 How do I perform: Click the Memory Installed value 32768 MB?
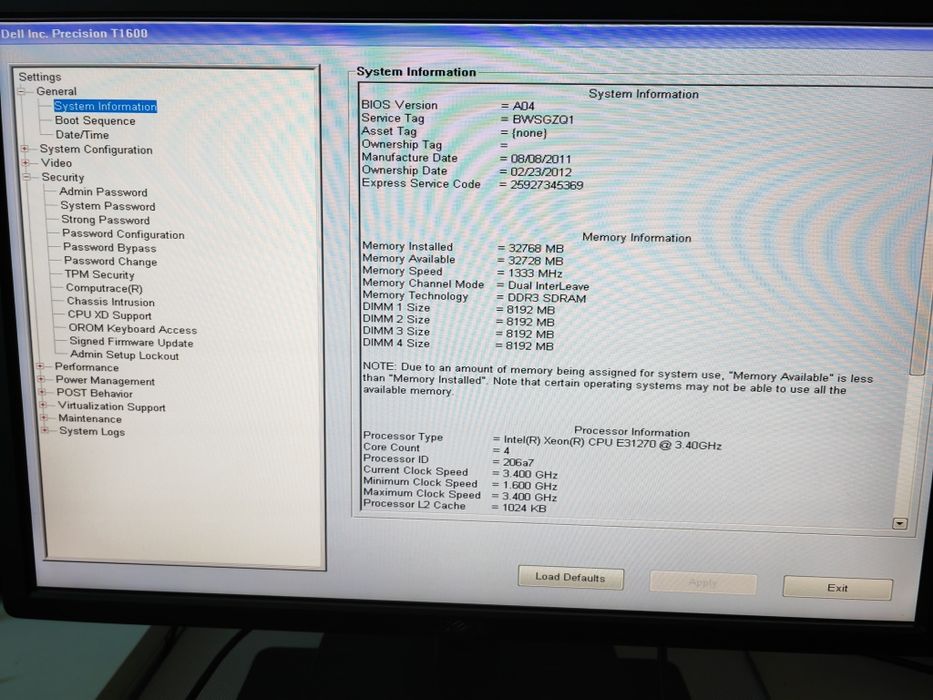pyautogui.click(x=536, y=248)
